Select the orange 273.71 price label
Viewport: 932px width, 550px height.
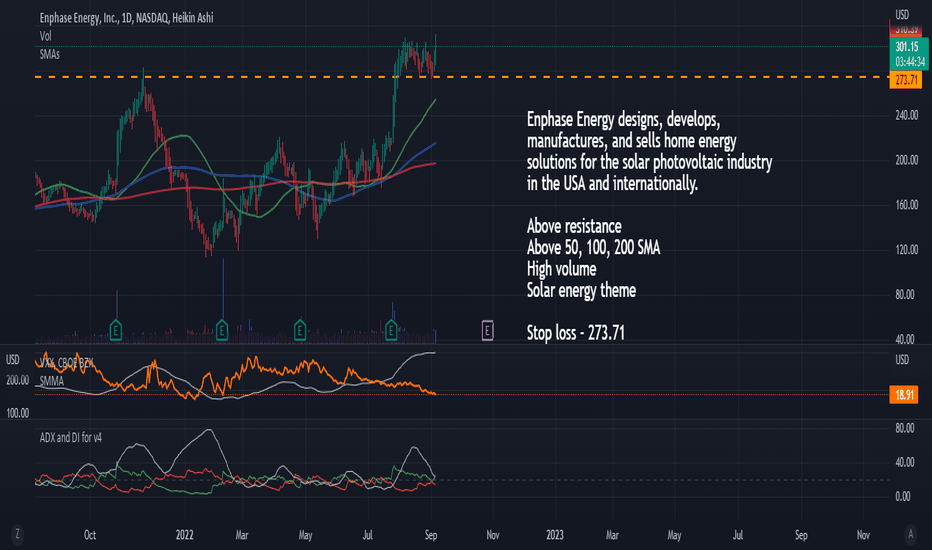tap(906, 80)
